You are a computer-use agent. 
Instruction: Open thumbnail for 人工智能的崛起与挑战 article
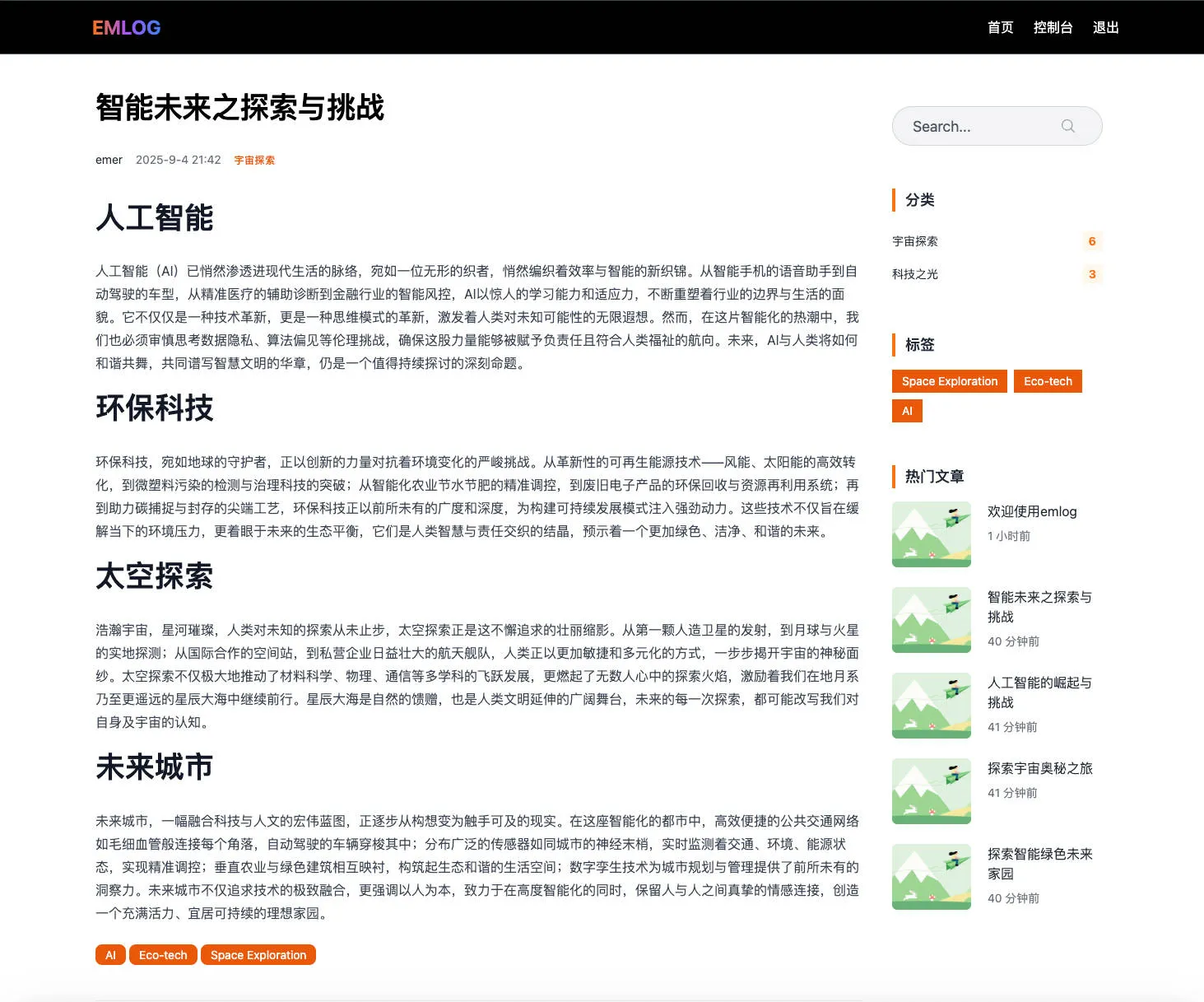(x=932, y=706)
